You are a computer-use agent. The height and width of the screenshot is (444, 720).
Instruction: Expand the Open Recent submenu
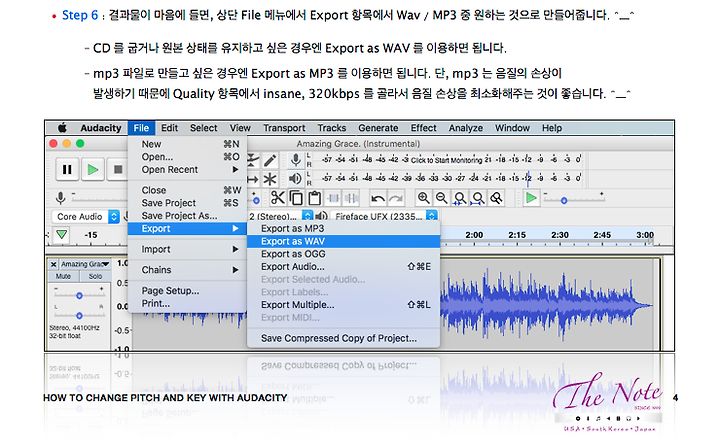[187, 169]
